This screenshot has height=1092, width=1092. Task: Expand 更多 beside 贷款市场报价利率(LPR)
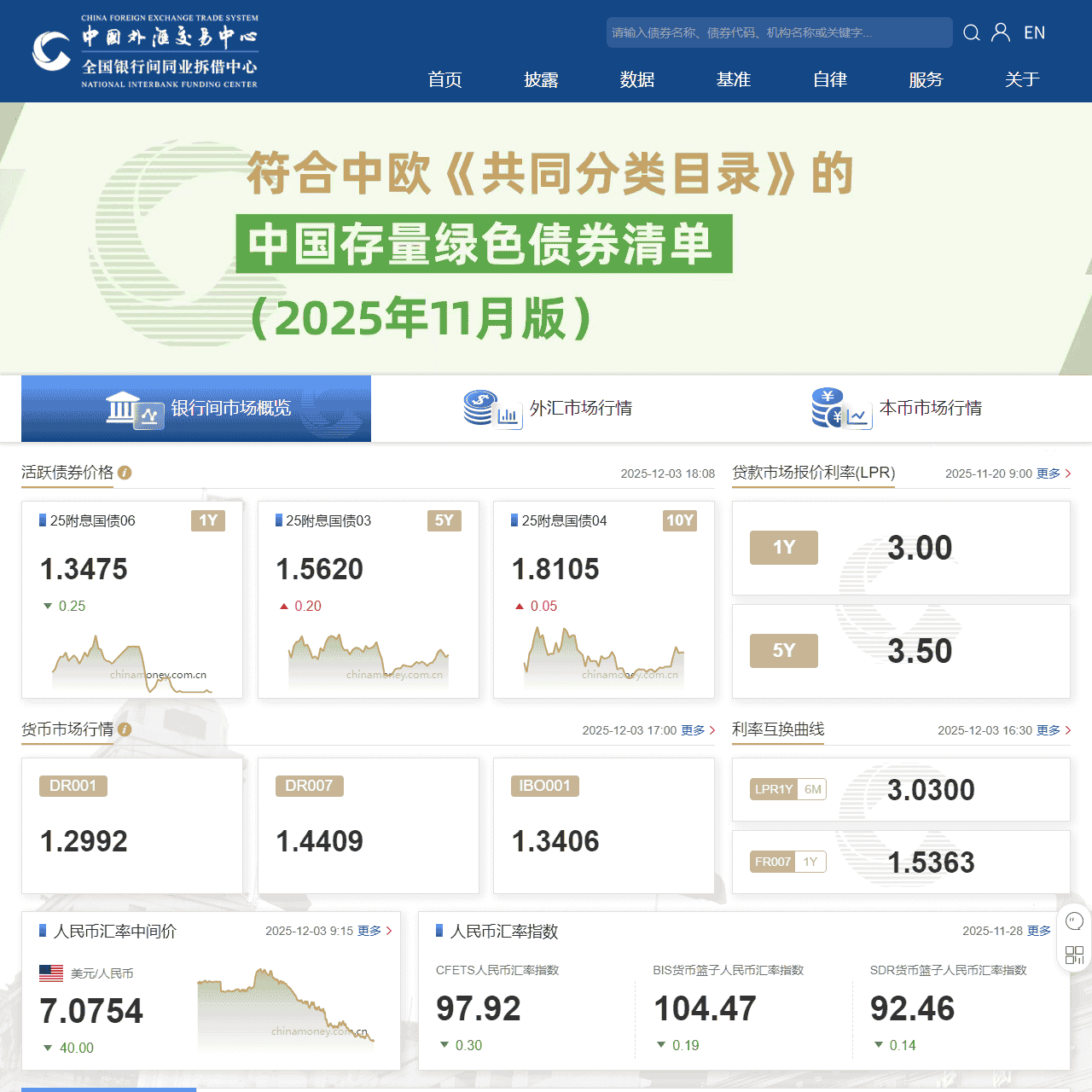(1050, 473)
